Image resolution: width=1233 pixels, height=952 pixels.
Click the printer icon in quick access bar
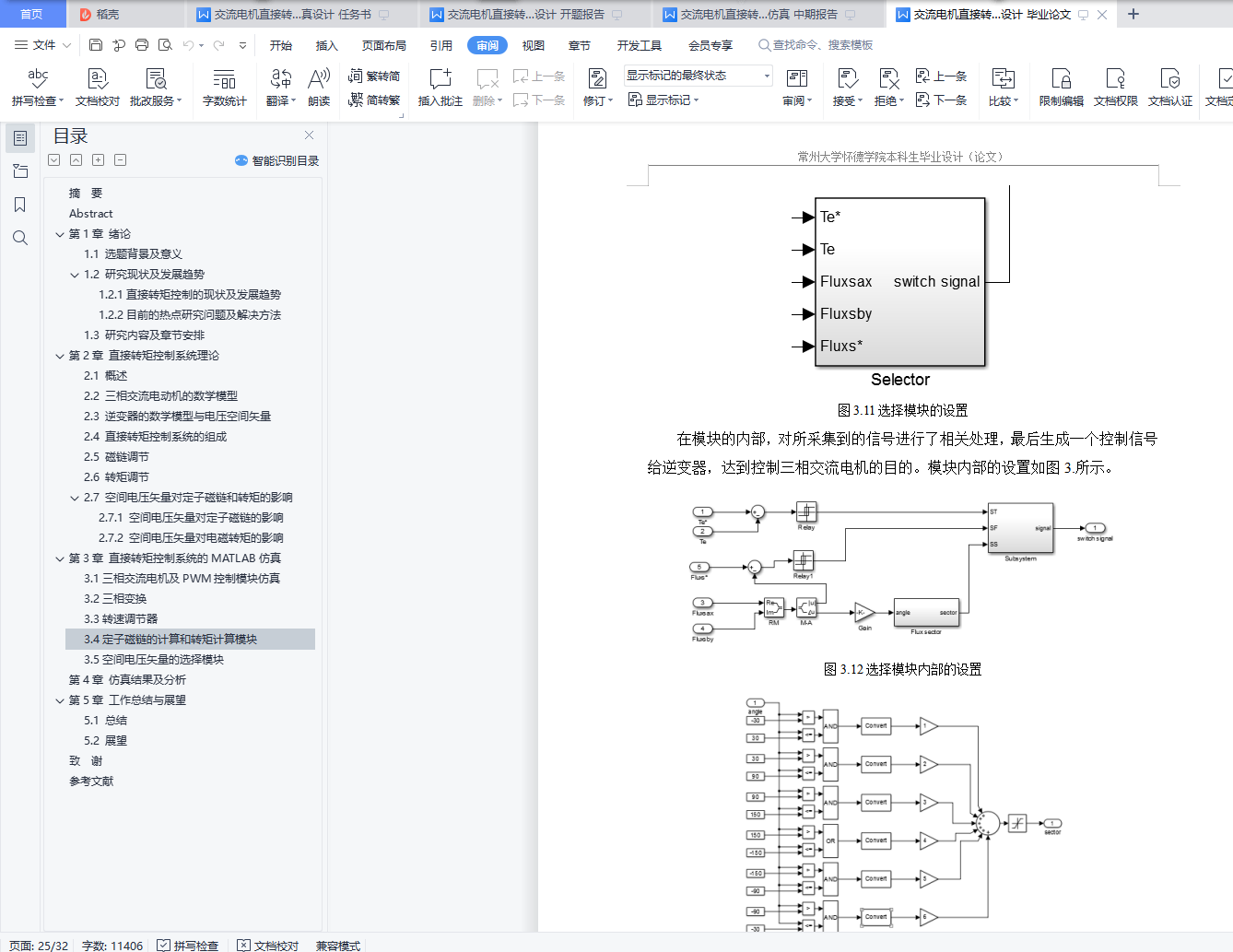click(142, 45)
